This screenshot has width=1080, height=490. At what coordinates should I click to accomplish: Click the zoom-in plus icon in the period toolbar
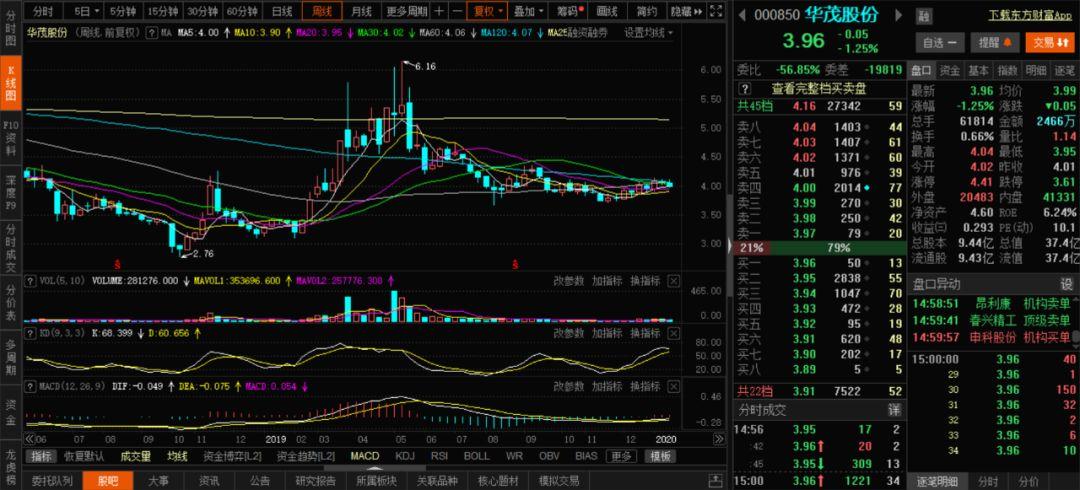(x=439, y=11)
